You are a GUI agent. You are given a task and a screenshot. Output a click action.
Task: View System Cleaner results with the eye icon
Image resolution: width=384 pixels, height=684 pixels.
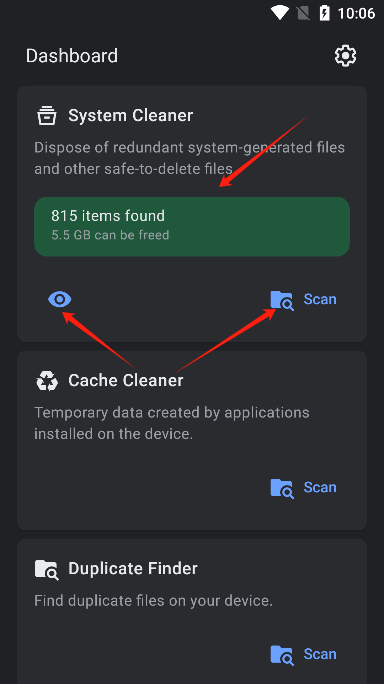[x=60, y=299]
